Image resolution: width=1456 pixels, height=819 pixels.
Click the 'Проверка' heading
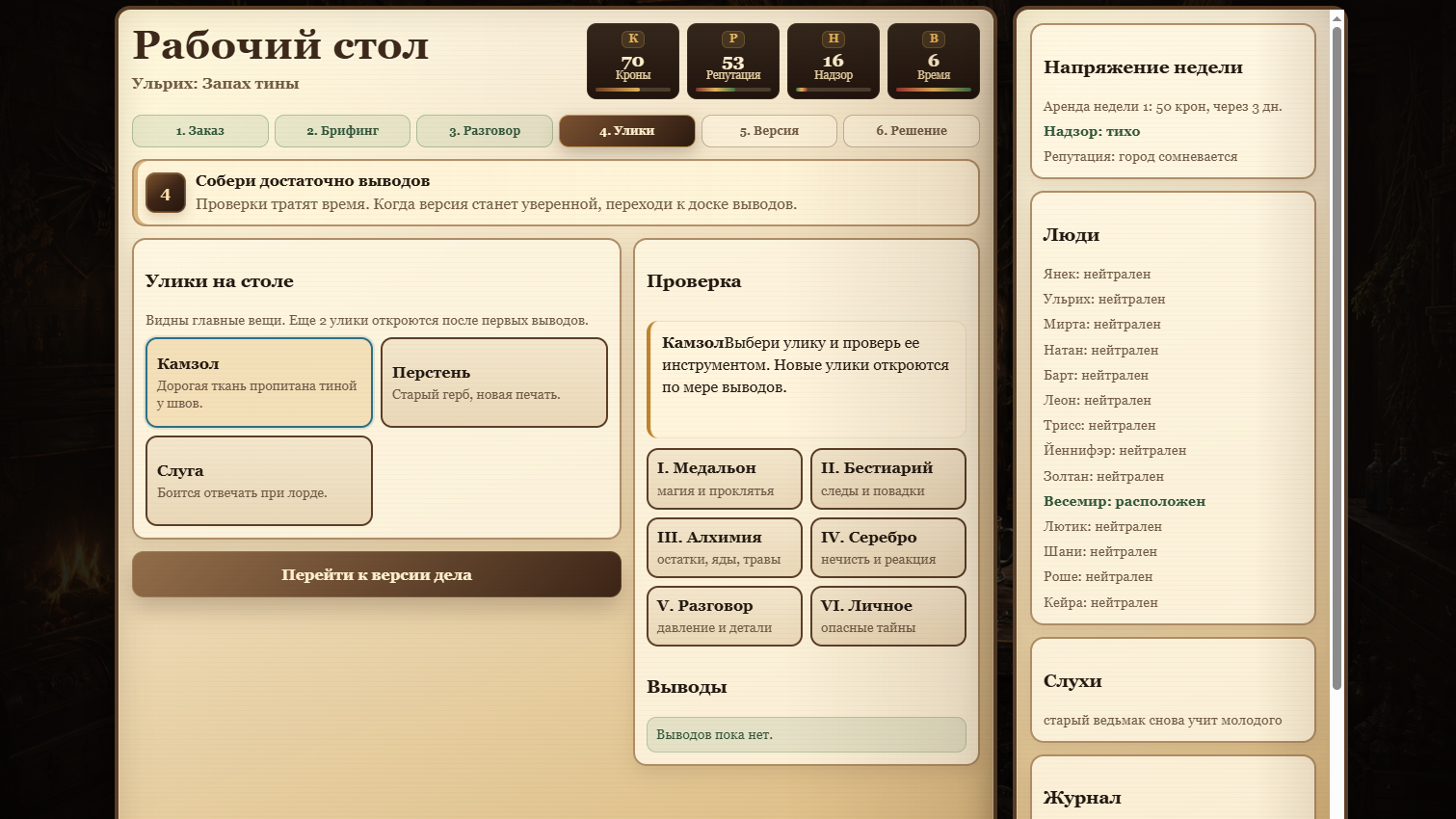(x=694, y=281)
